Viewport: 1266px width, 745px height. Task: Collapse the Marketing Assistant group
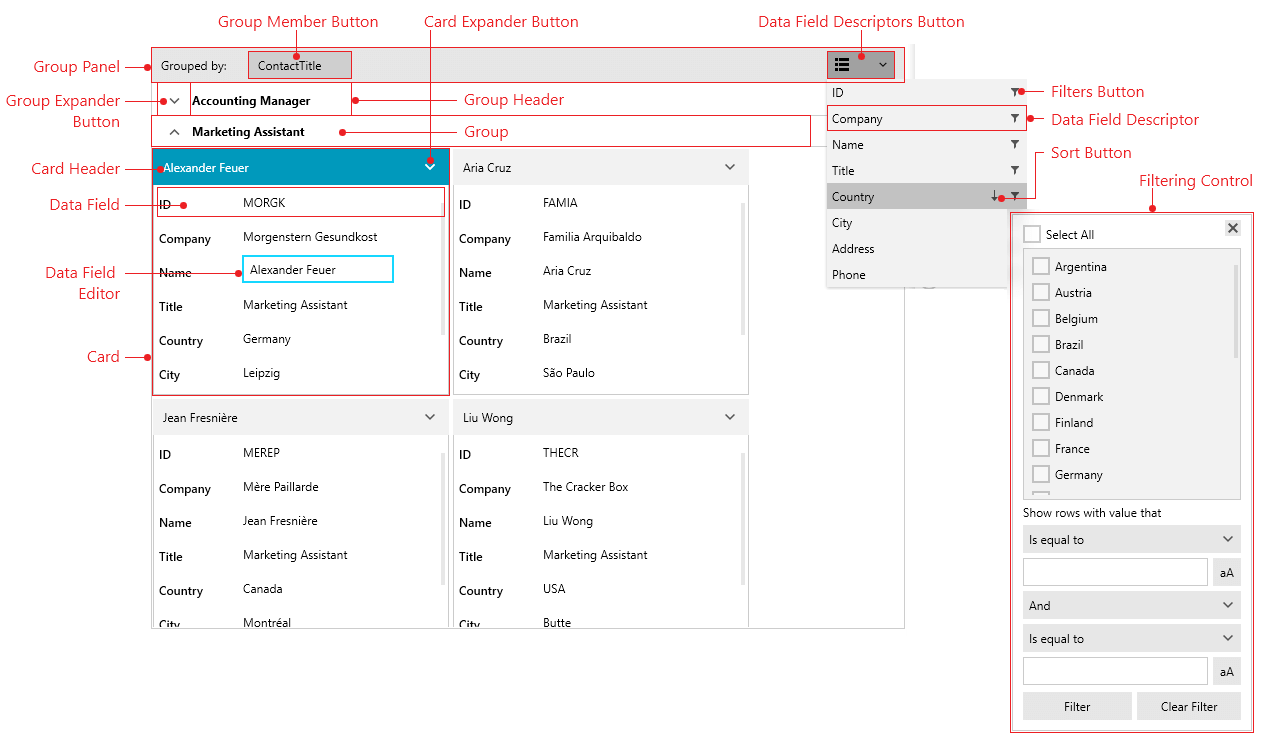[174, 131]
